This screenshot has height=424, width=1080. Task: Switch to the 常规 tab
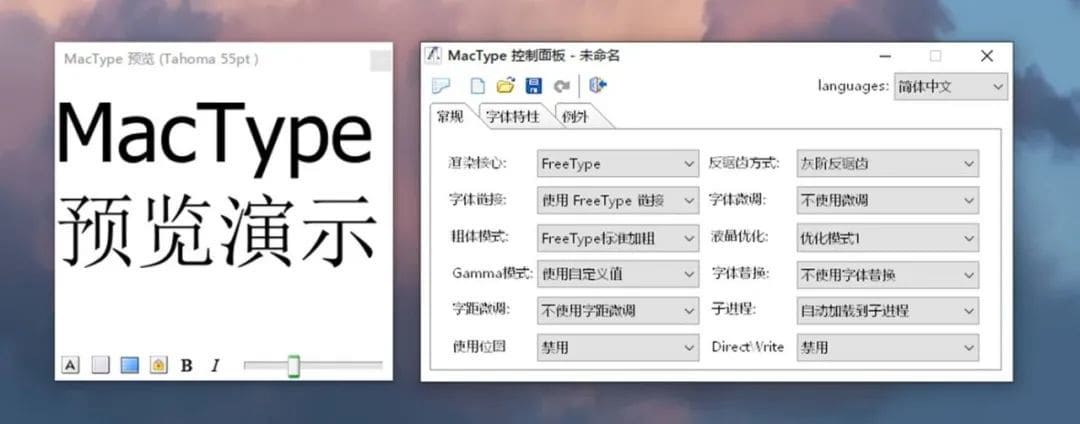coord(450,116)
